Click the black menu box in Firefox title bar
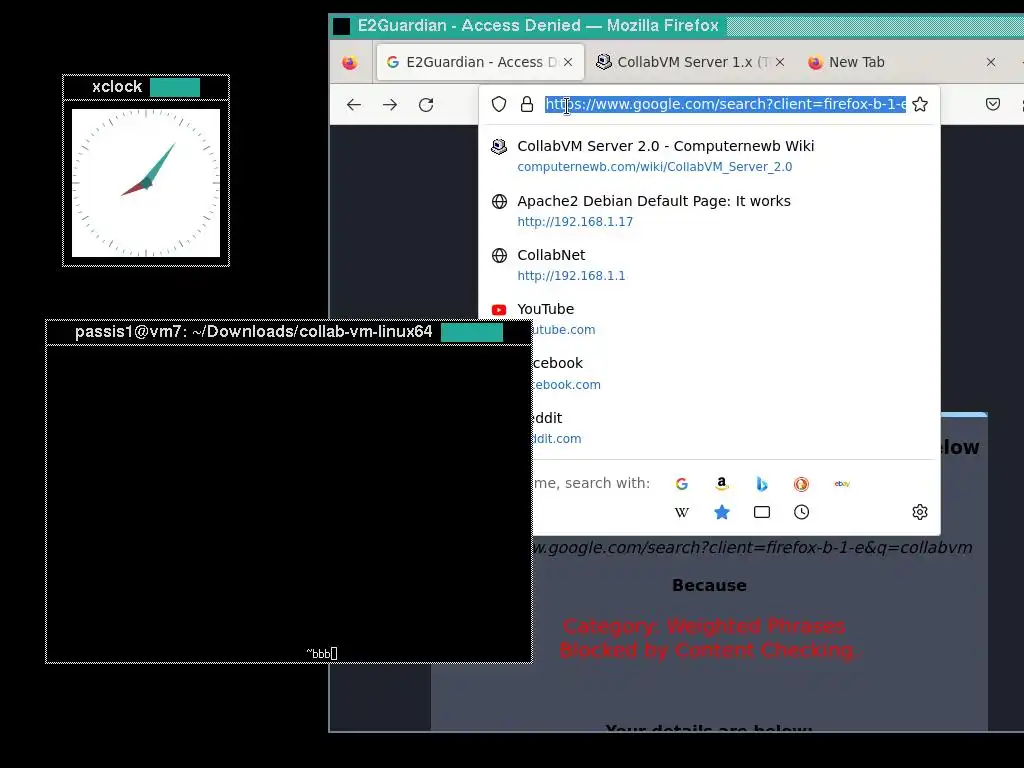 point(342,26)
